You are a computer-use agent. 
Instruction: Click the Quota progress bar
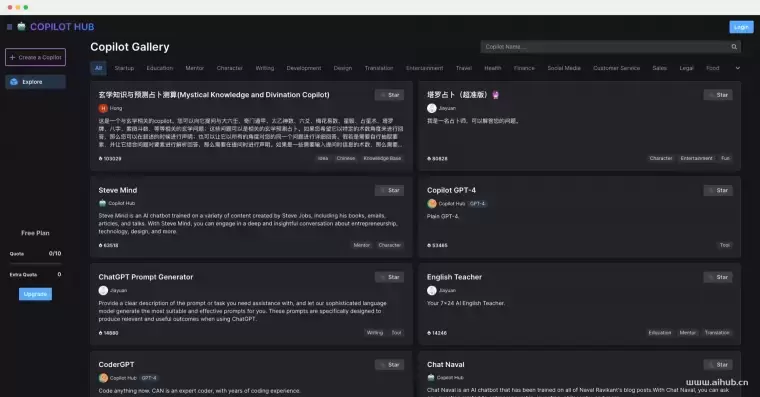[35, 263]
